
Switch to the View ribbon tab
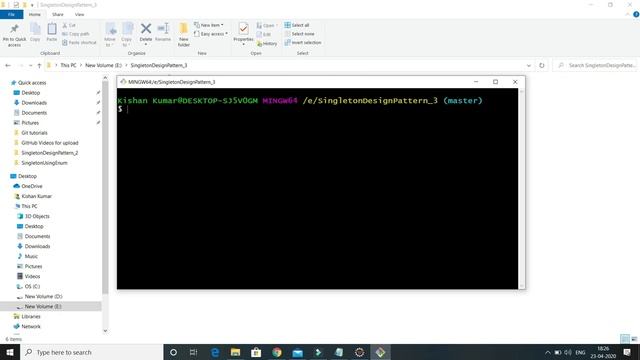coord(79,14)
